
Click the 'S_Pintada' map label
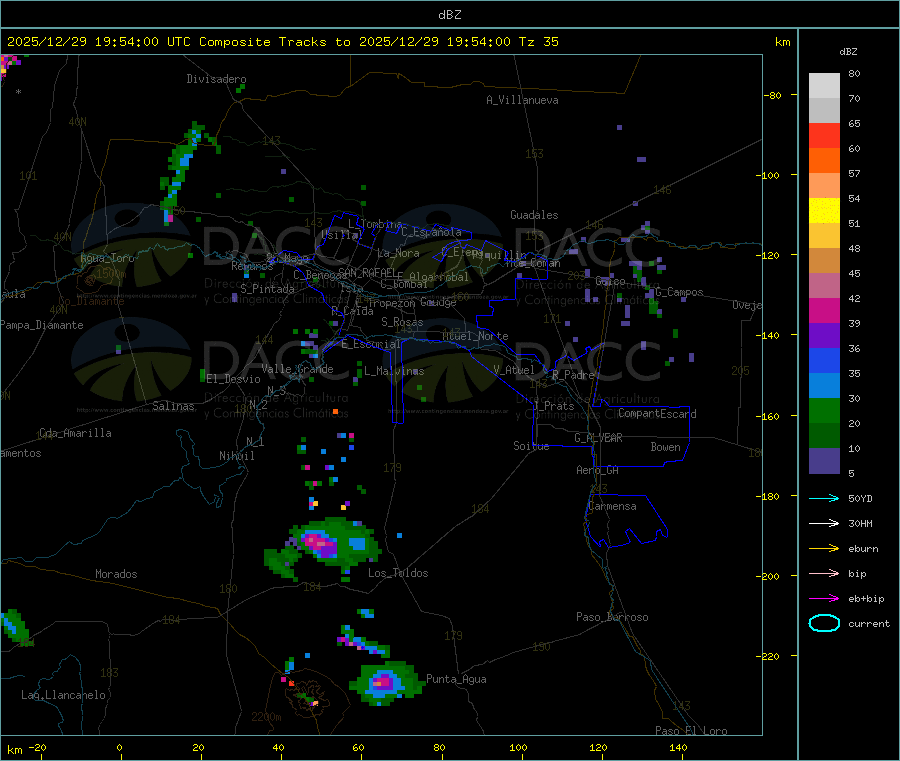[x=267, y=289]
